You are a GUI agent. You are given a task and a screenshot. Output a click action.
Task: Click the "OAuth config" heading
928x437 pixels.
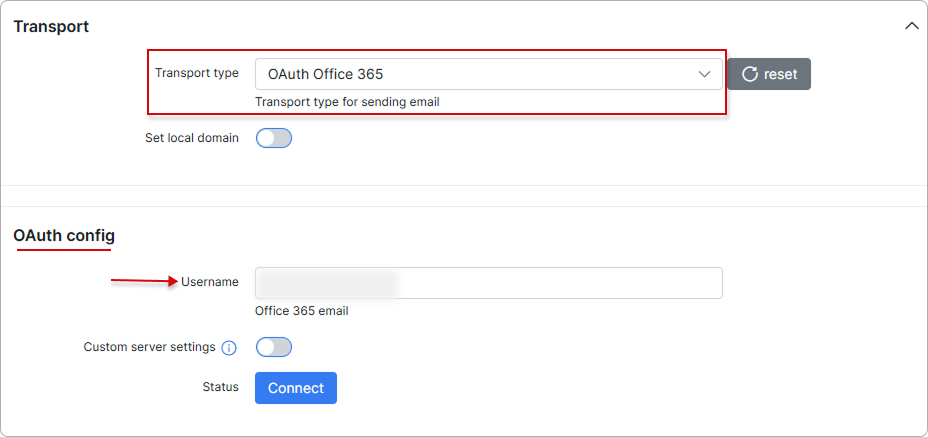click(x=64, y=236)
